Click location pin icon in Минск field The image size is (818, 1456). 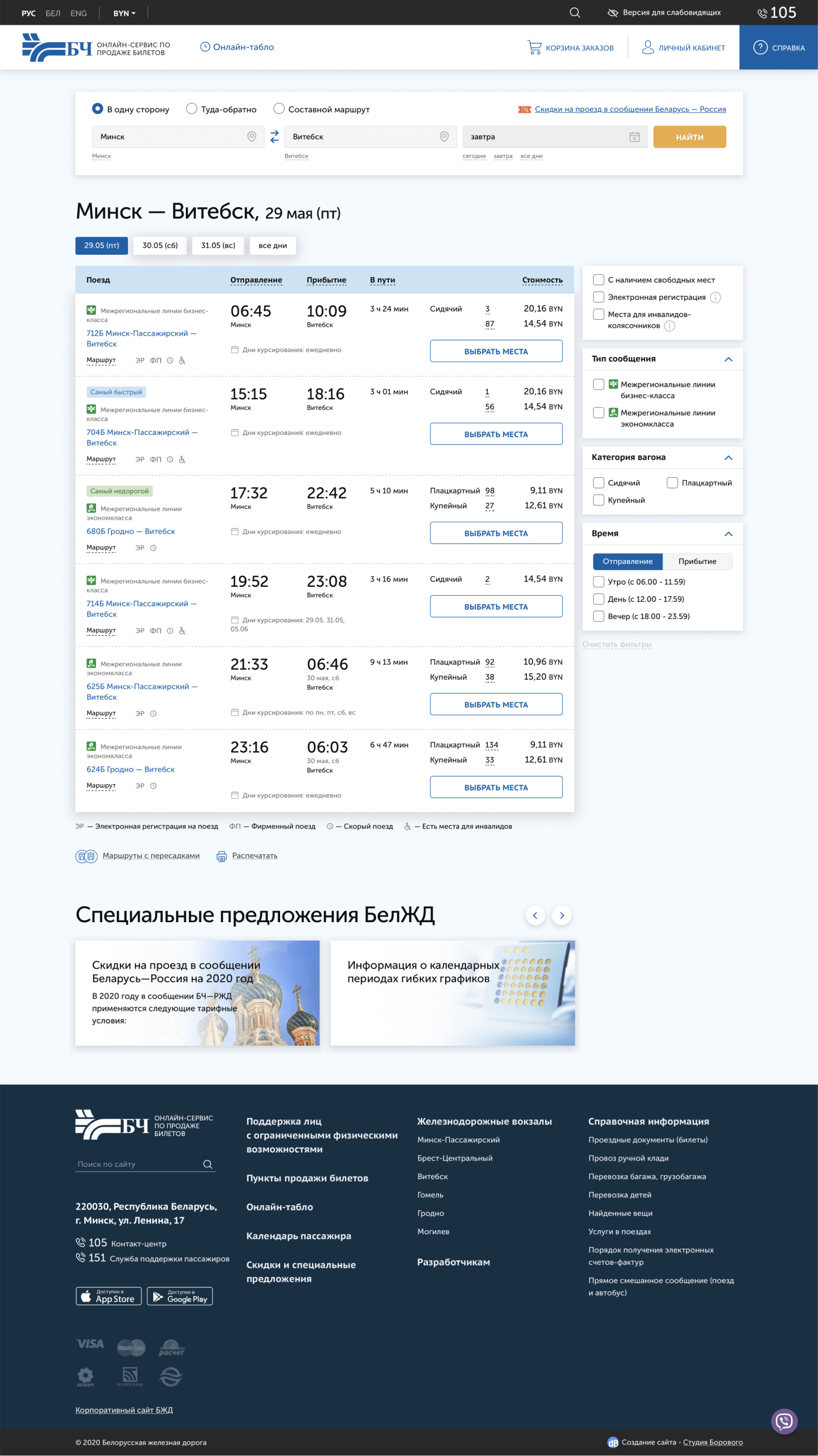(252, 137)
